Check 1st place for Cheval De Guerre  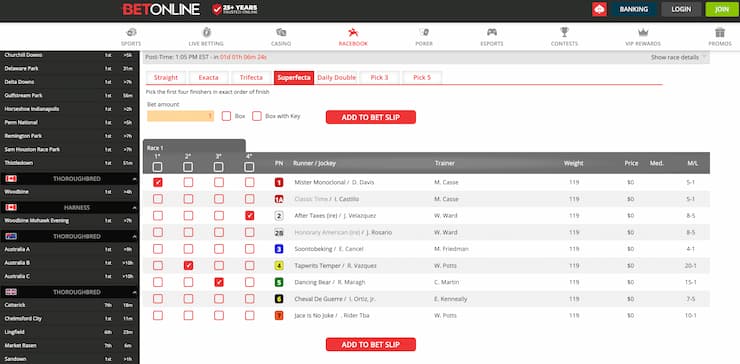[158, 299]
